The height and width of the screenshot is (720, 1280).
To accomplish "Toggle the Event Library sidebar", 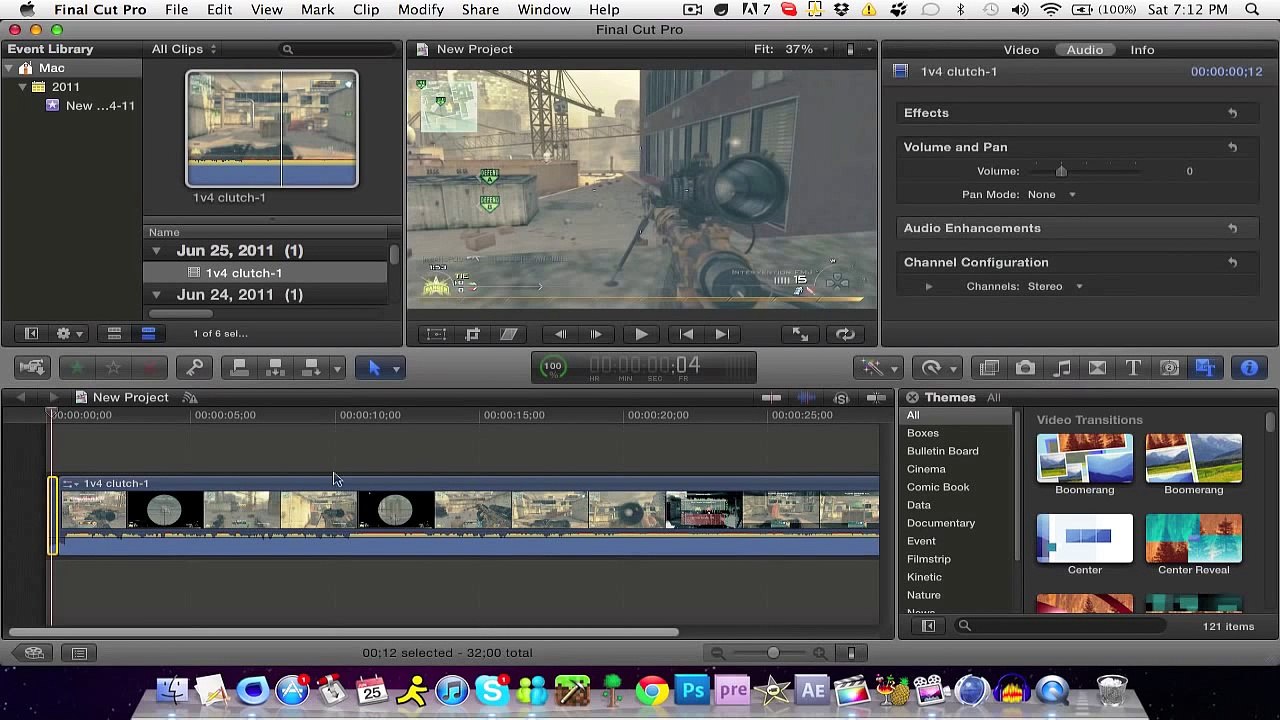I will tap(31, 334).
